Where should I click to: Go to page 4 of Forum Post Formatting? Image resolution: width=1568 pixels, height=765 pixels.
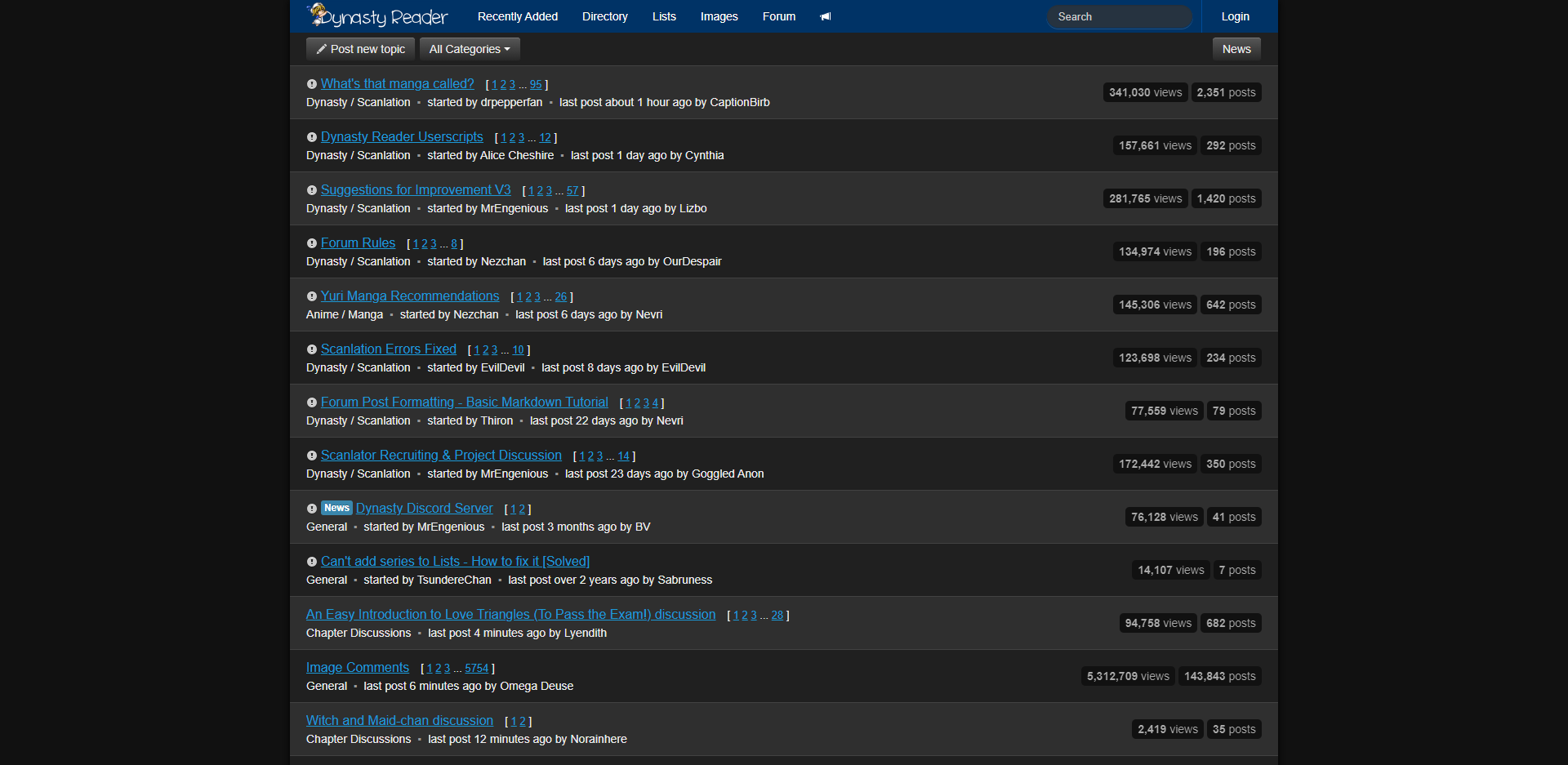click(x=655, y=403)
